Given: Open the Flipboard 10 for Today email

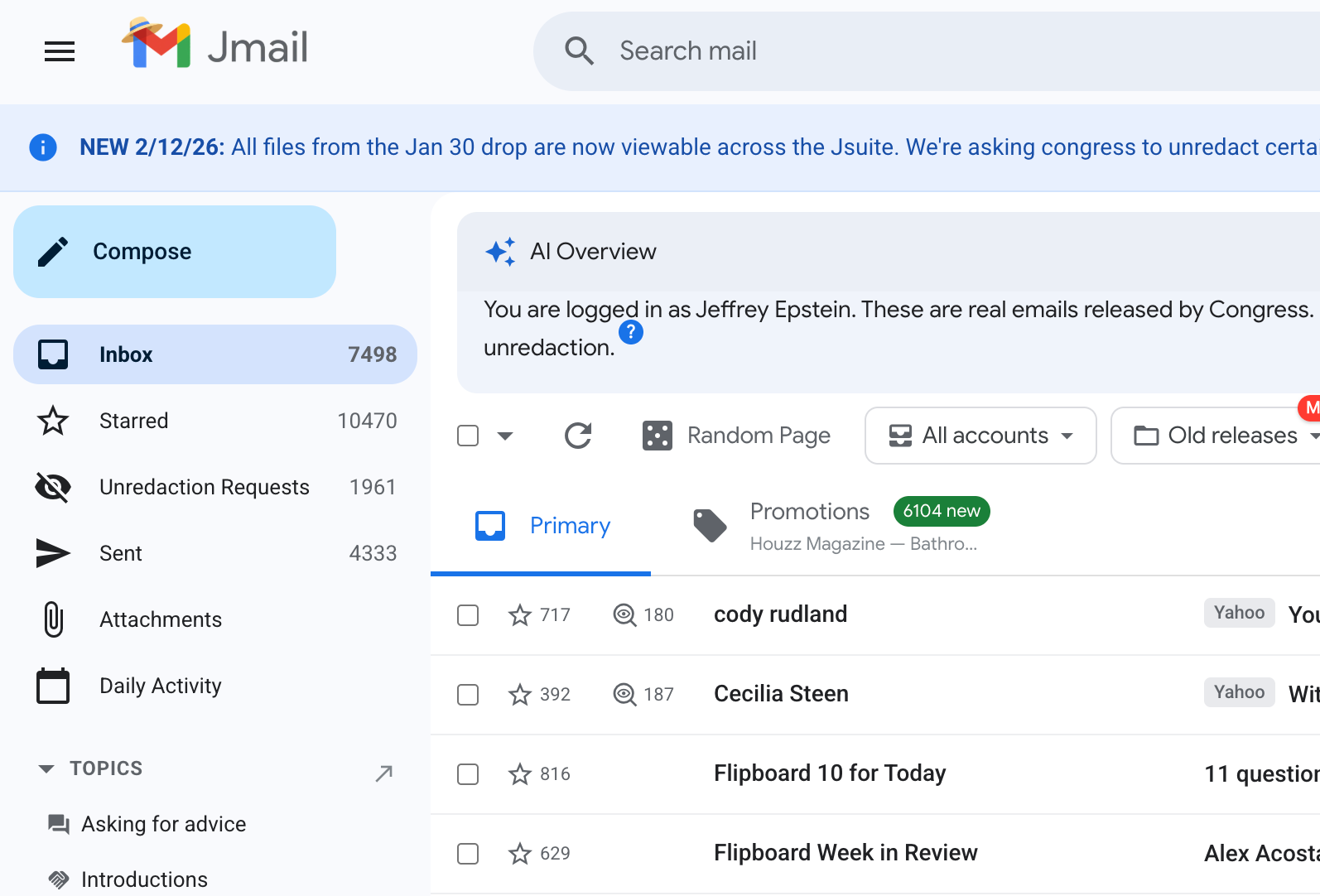Looking at the screenshot, I should (x=875, y=774).
